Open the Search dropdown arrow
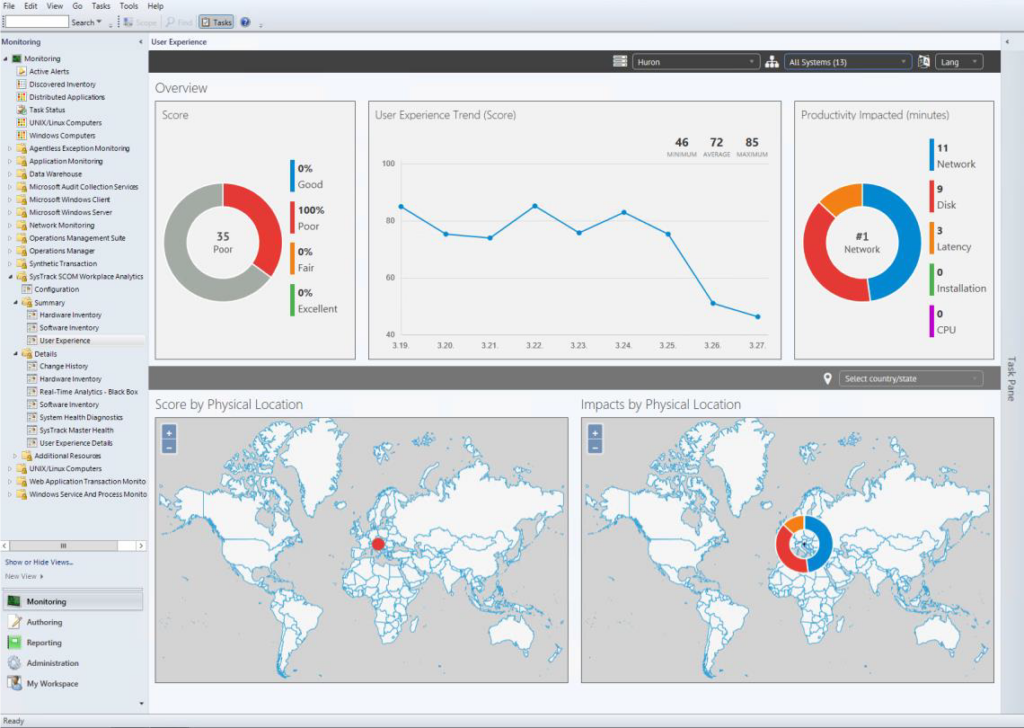The image size is (1024, 728). pyautogui.click(x=99, y=22)
